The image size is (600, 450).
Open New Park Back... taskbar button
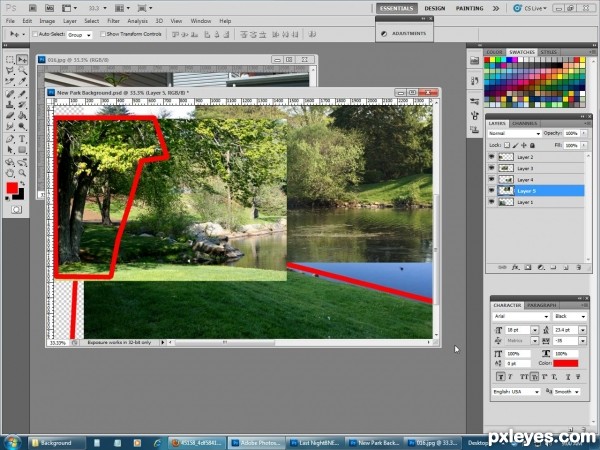(x=375, y=443)
